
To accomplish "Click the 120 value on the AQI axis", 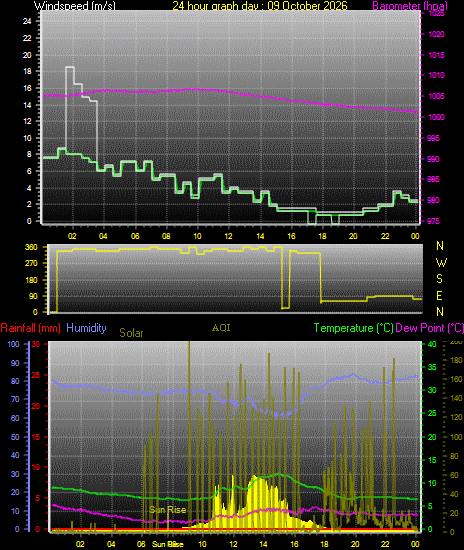I will (456, 417).
